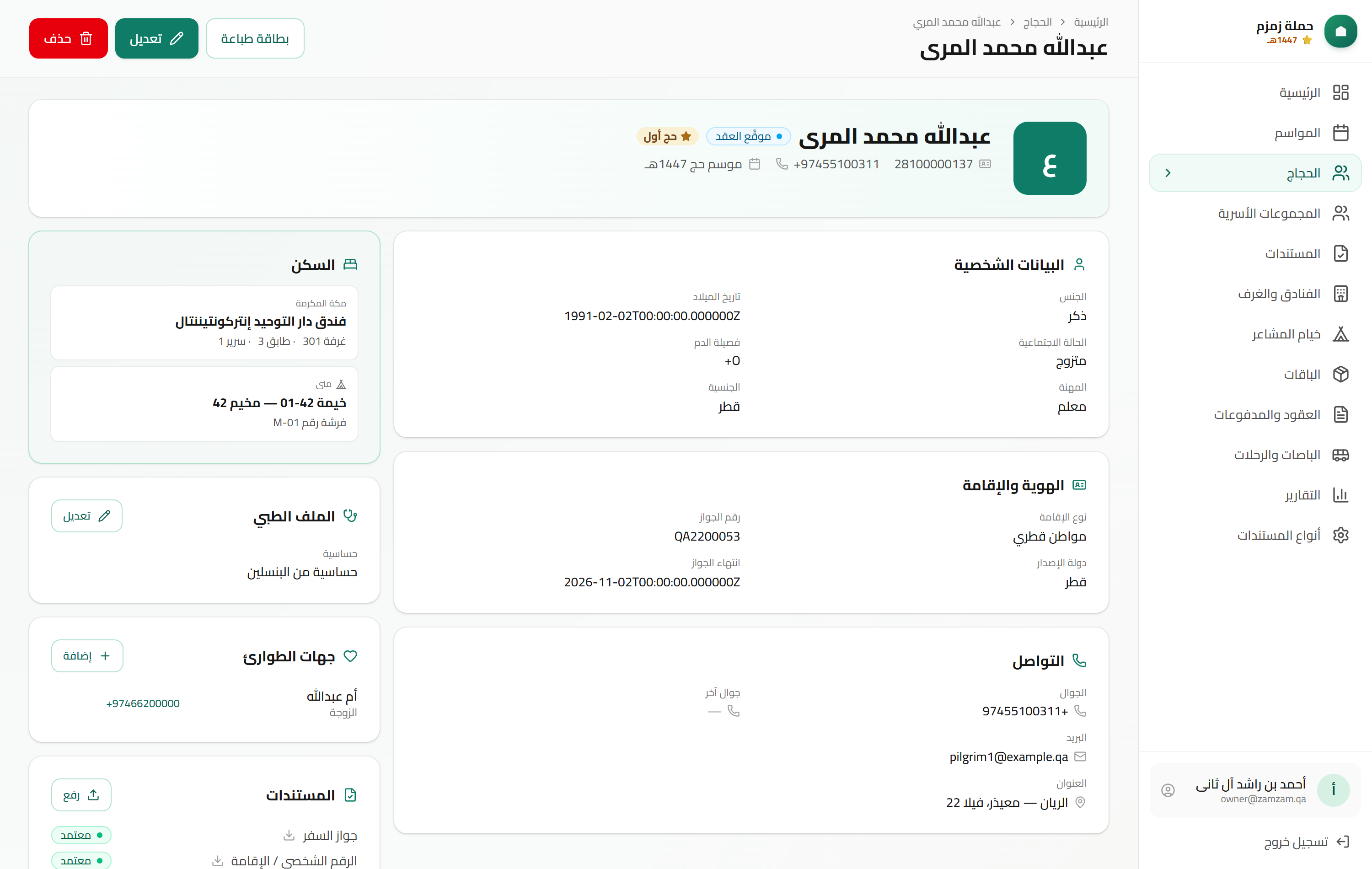Viewport: 1372px width, 869px height.
Task: Click تعديل button in الملف الطبي card
Action: click(86, 516)
